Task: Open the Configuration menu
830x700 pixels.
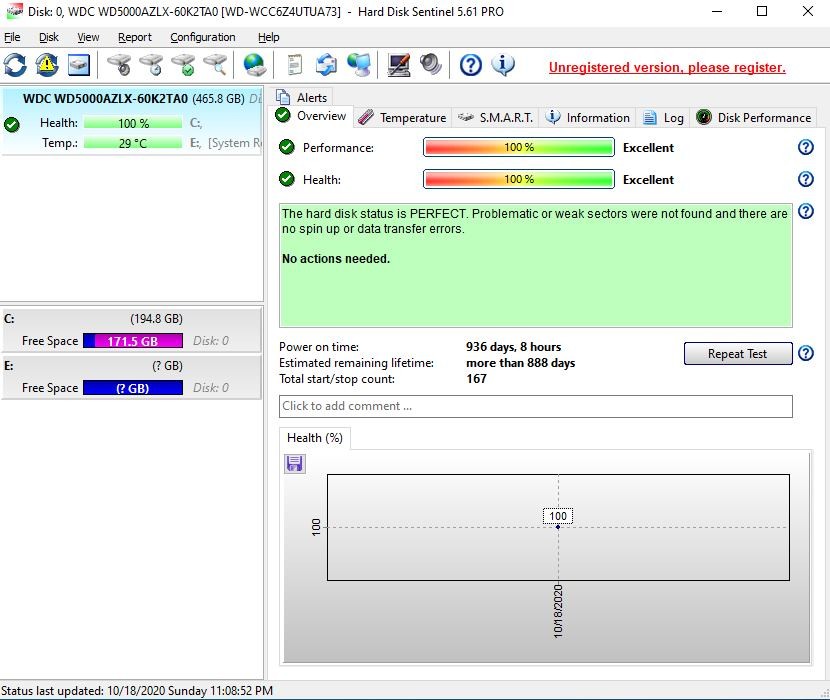Action: point(203,37)
